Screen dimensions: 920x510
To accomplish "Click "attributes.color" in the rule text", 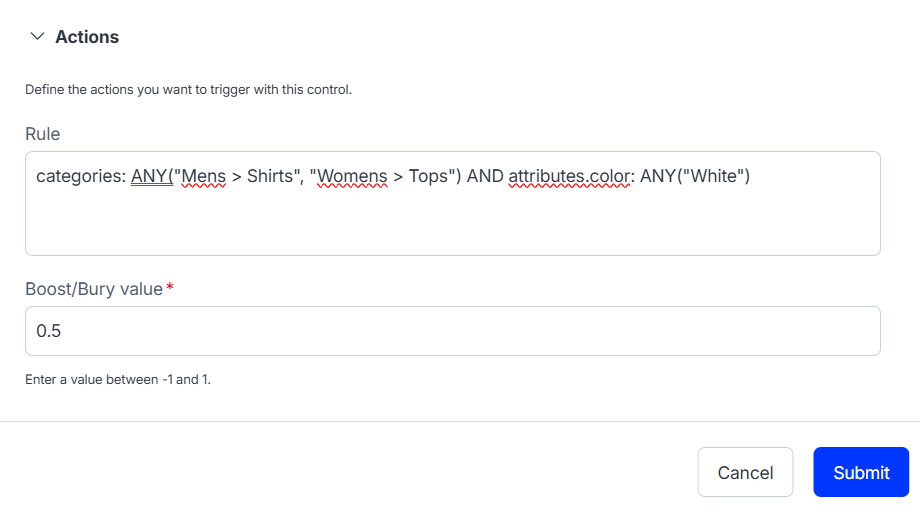I will pos(569,177).
